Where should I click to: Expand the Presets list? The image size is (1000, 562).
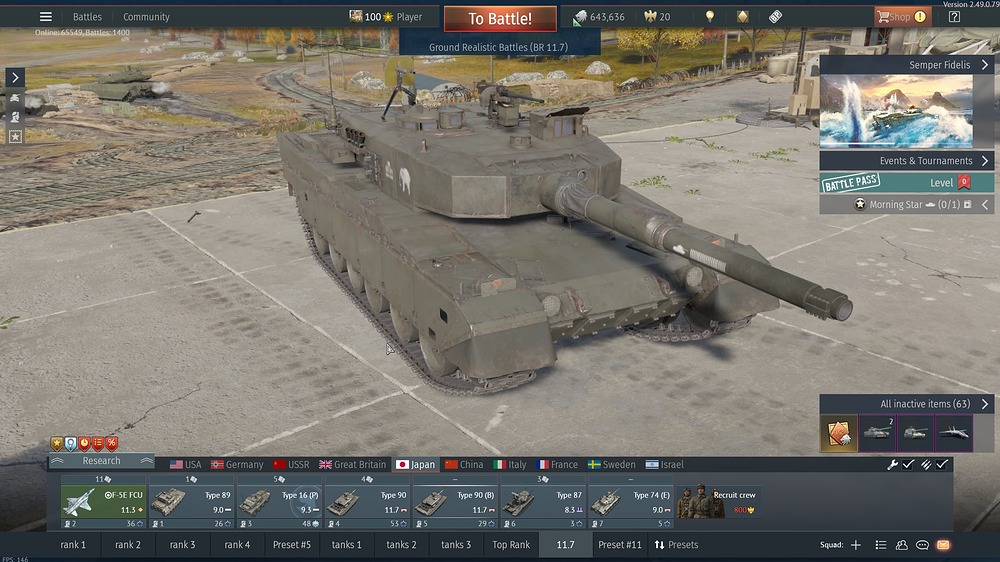(676, 545)
